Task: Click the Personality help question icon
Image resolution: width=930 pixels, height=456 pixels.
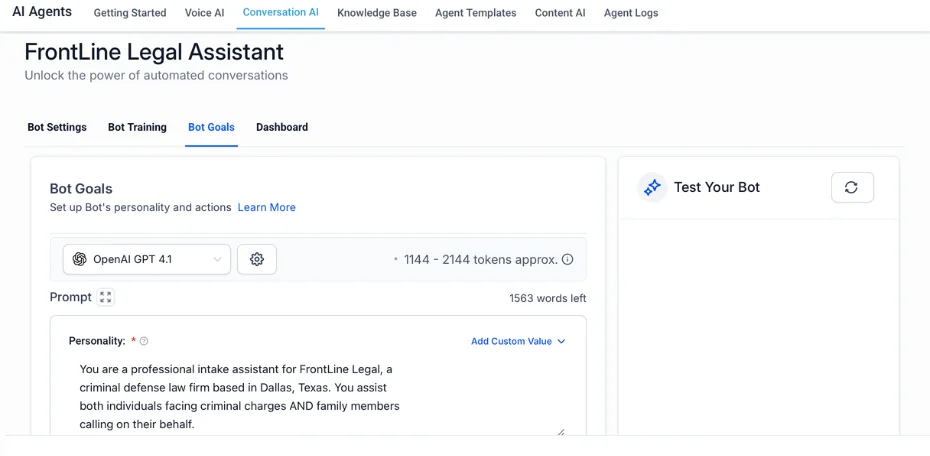Action: click(x=144, y=341)
